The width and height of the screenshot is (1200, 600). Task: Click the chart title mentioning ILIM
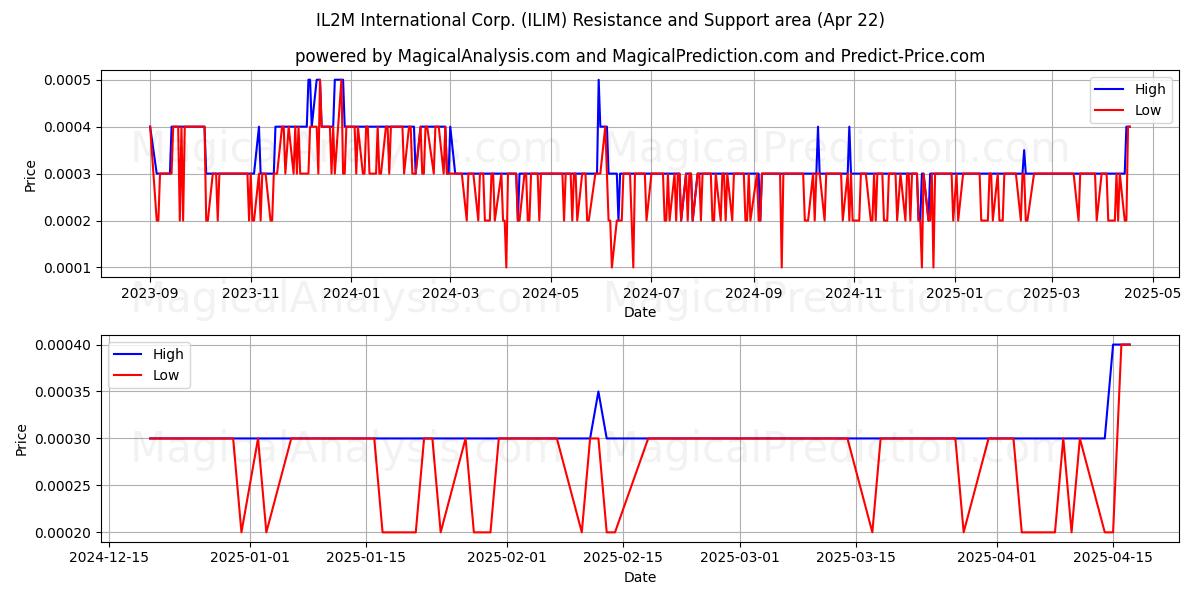600,20
